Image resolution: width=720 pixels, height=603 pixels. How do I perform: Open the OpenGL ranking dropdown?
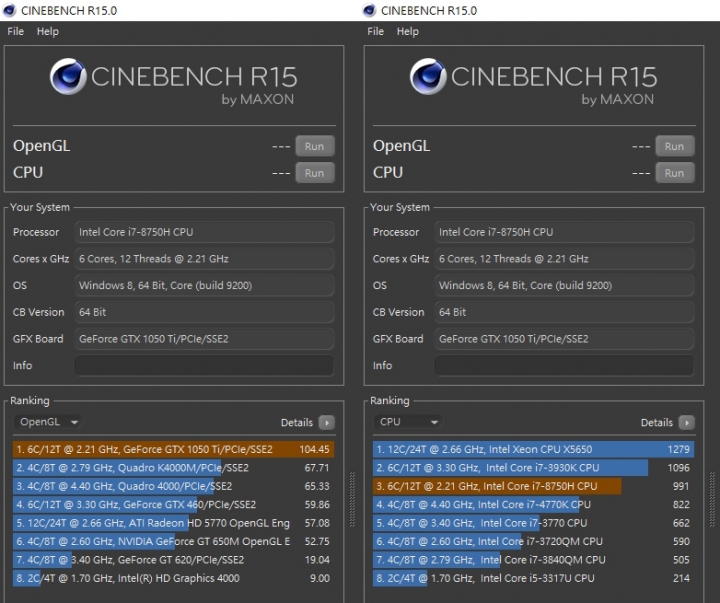click(48, 422)
